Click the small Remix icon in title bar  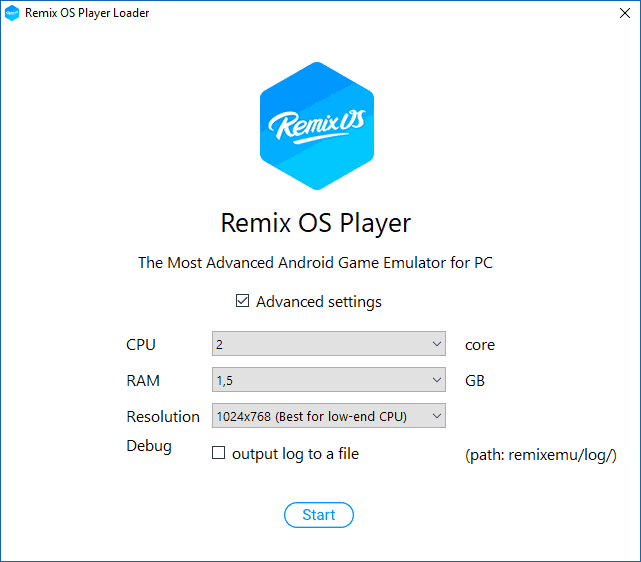pyautogui.click(x=12, y=13)
